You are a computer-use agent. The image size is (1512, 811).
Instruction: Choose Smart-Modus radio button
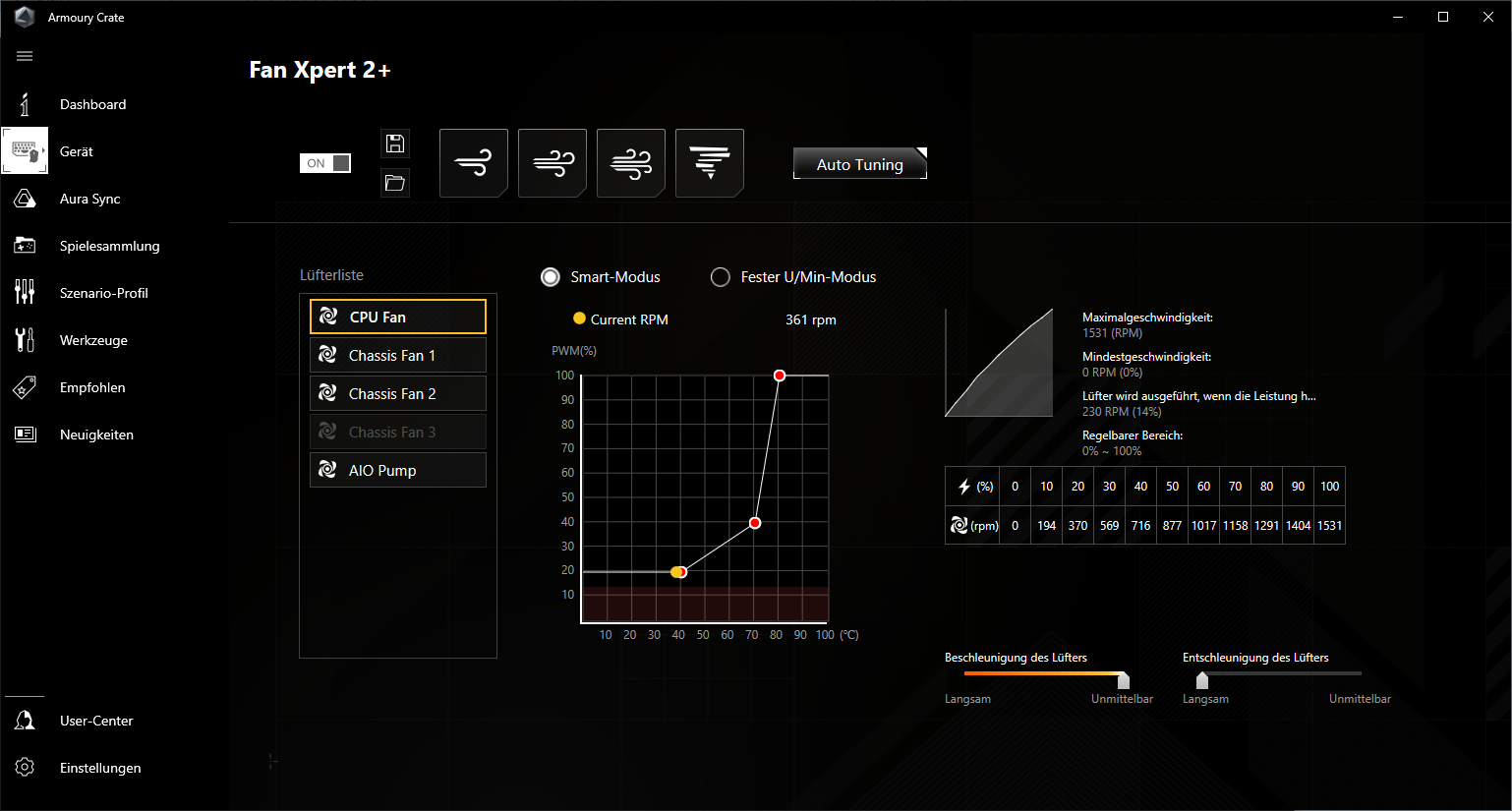point(551,277)
